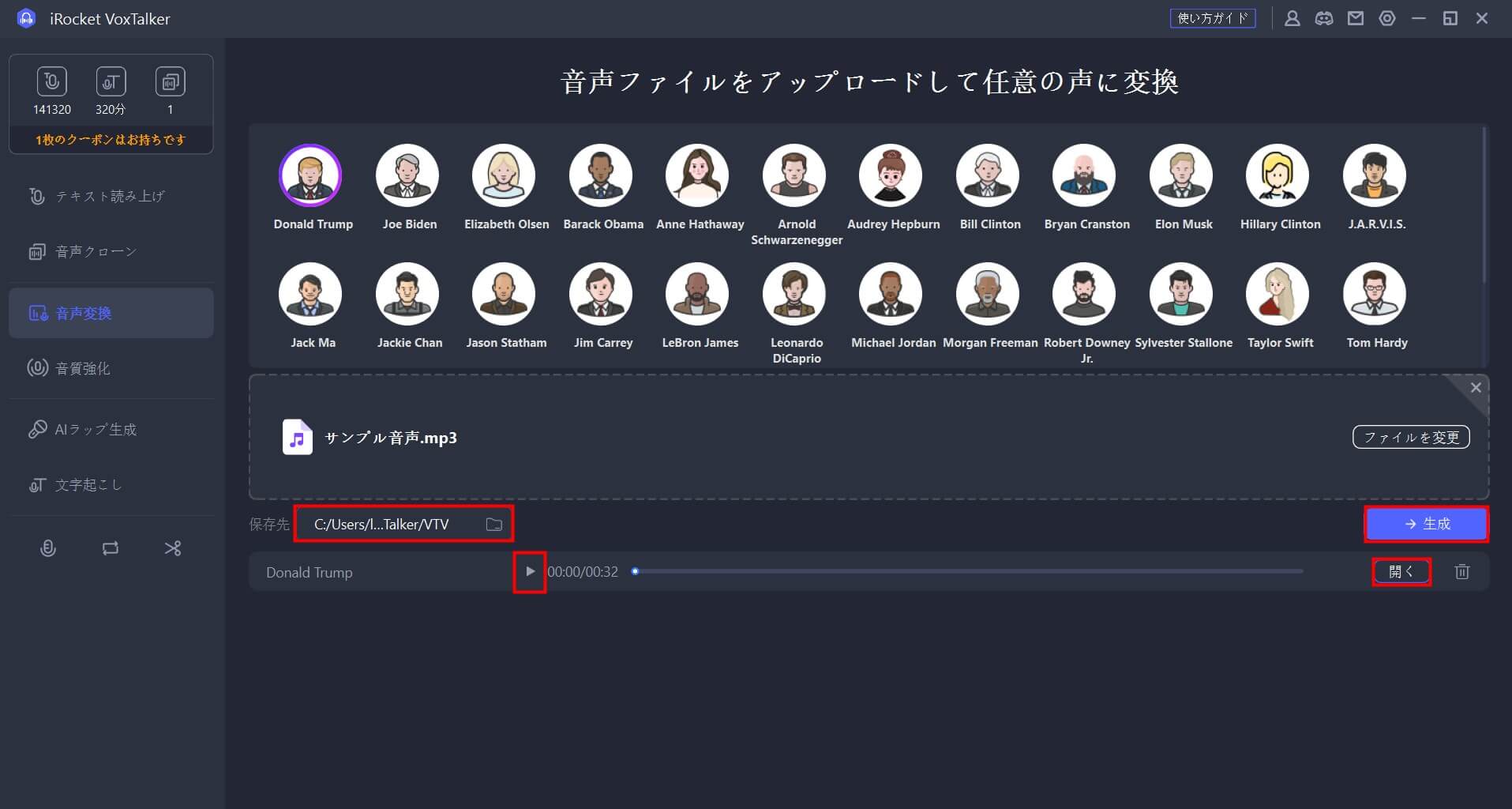The height and width of the screenshot is (809, 1512).
Task: Open the 使い方ガイド button
Action: pyautogui.click(x=1213, y=18)
